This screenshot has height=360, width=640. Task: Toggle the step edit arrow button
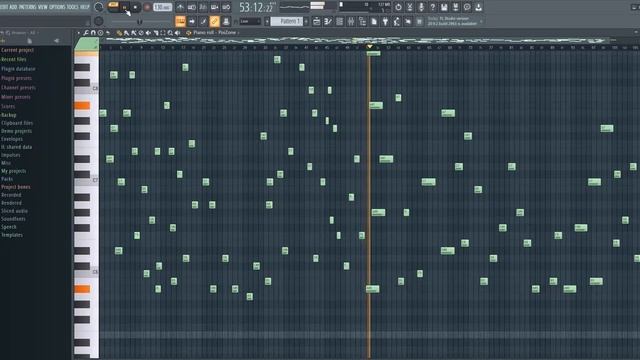click(x=192, y=21)
